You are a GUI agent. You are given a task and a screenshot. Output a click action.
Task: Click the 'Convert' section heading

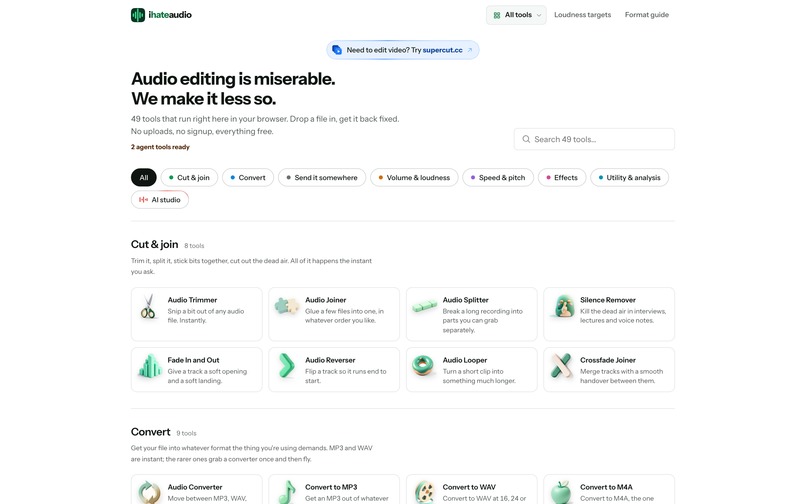pyautogui.click(x=150, y=432)
